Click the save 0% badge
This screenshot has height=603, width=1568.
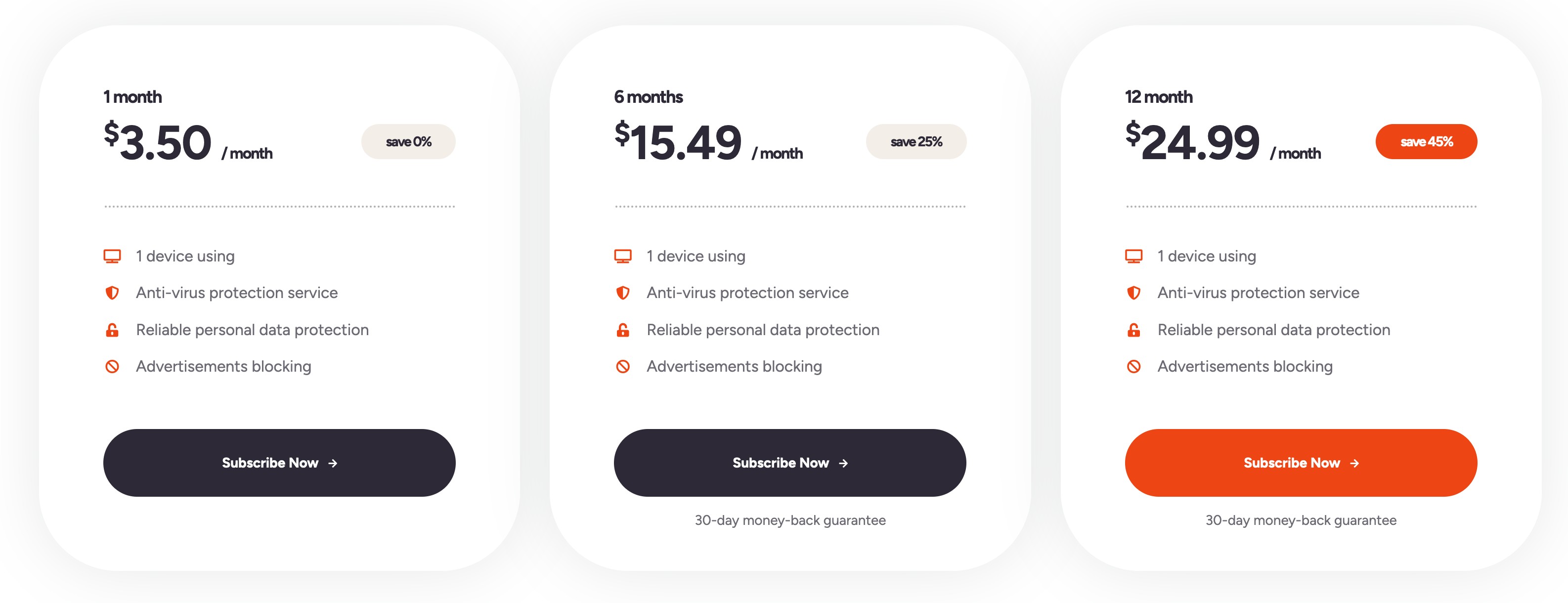[408, 142]
